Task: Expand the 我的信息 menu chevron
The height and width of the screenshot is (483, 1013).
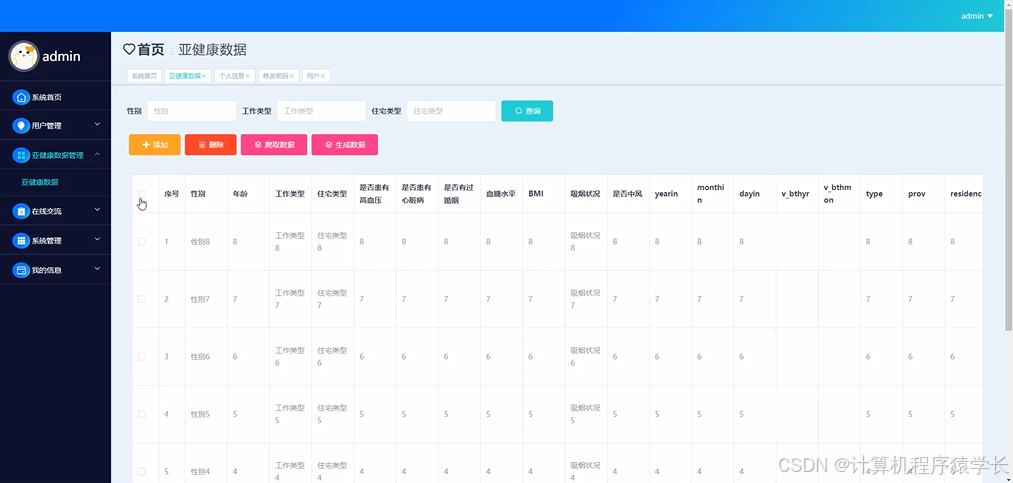Action: click(98, 269)
